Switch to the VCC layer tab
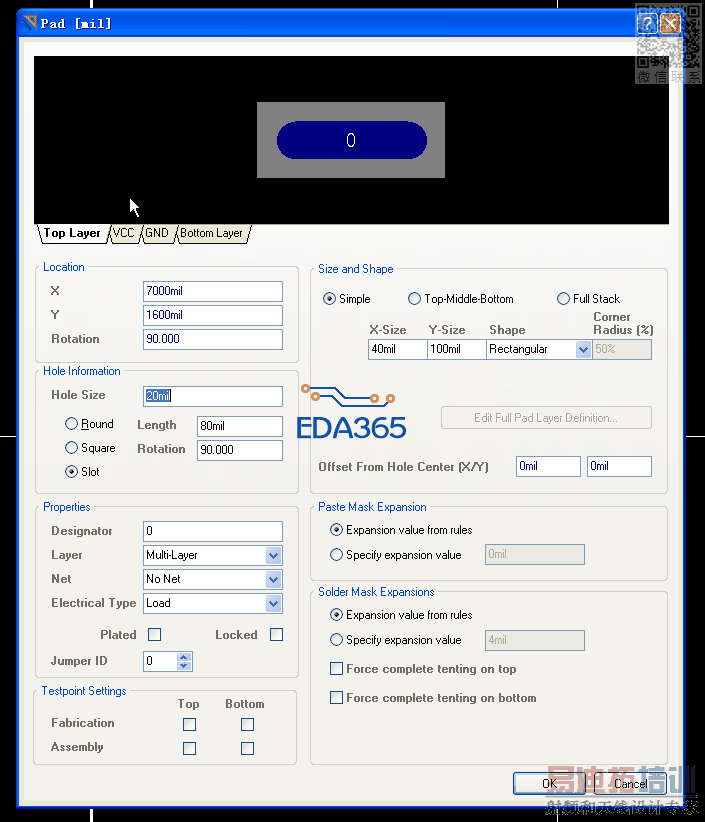This screenshot has height=822, width=705. pos(124,233)
